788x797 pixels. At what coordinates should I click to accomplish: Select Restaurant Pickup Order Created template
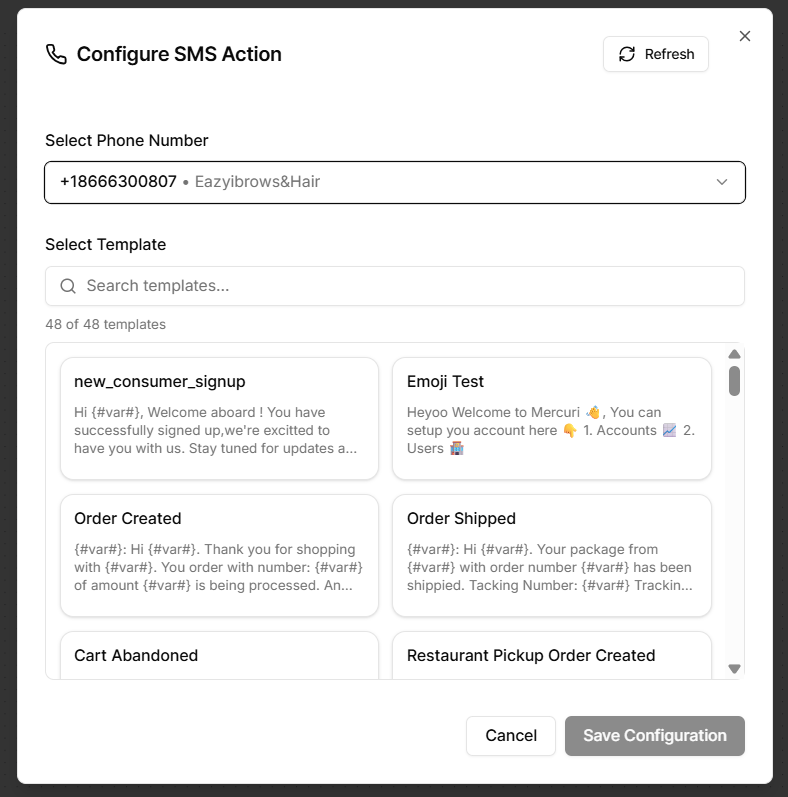(551, 656)
